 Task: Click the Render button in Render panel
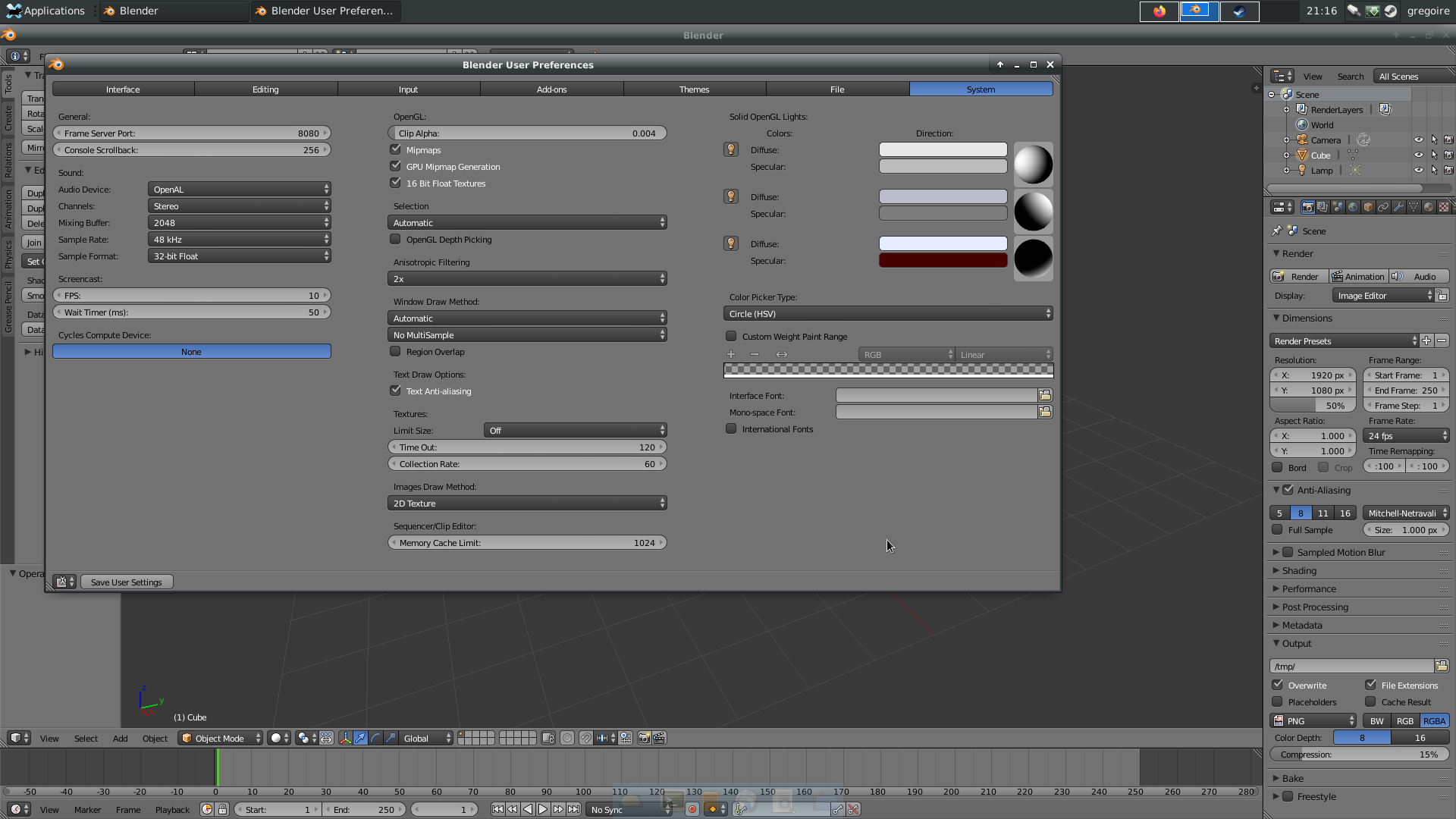(1299, 276)
